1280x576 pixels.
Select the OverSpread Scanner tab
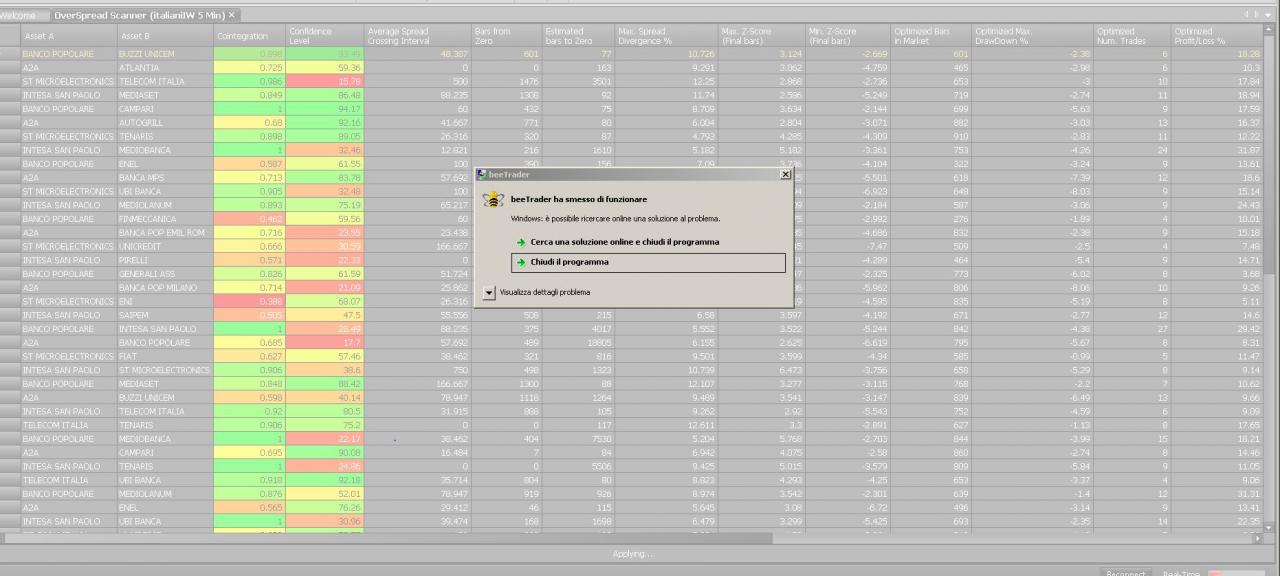pos(139,15)
